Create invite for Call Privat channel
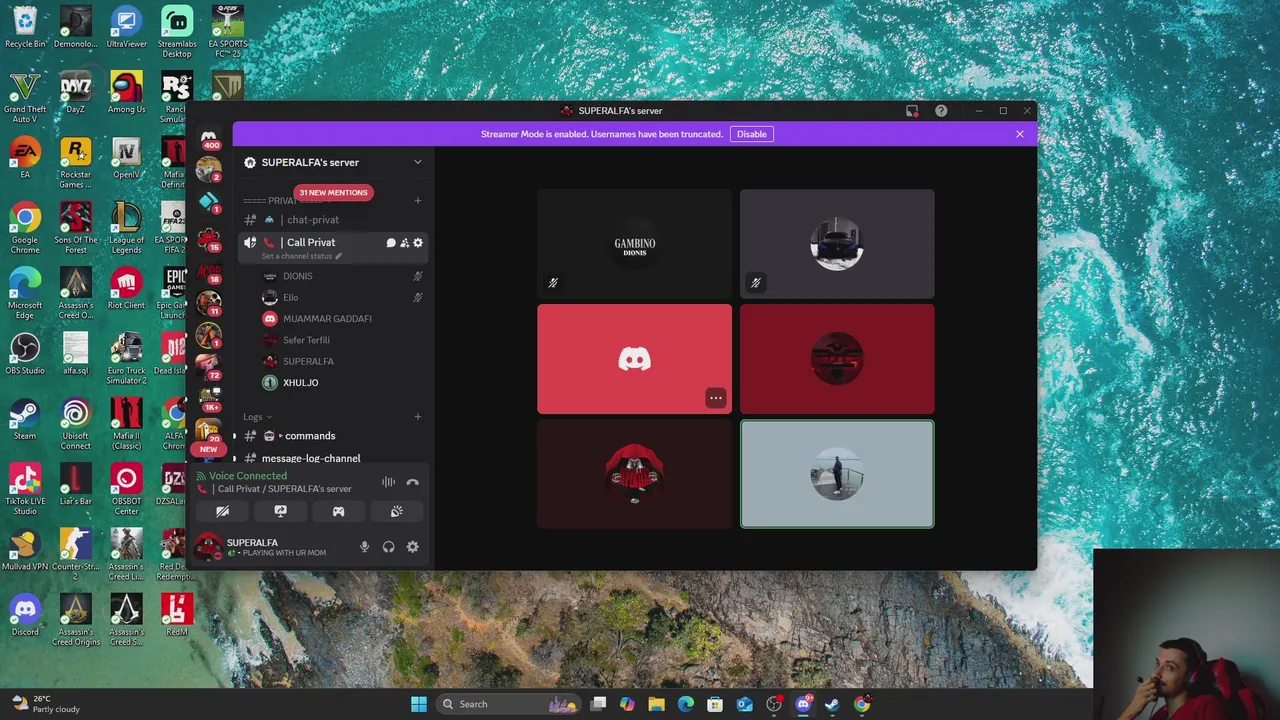The height and width of the screenshot is (720, 1280). coord(404,243)
